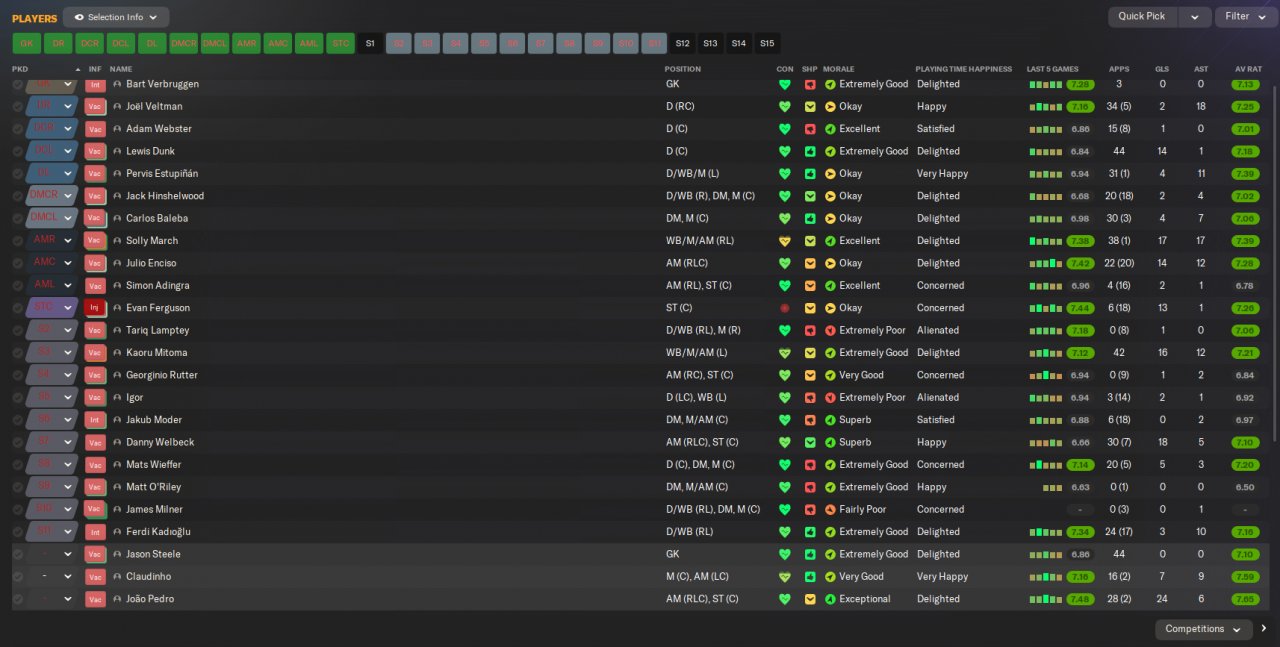Click the sharpness icon in Jason Steele's row
Viewport: 1280px width, 647px height.
pyautogui.click(x=810, y=554)
